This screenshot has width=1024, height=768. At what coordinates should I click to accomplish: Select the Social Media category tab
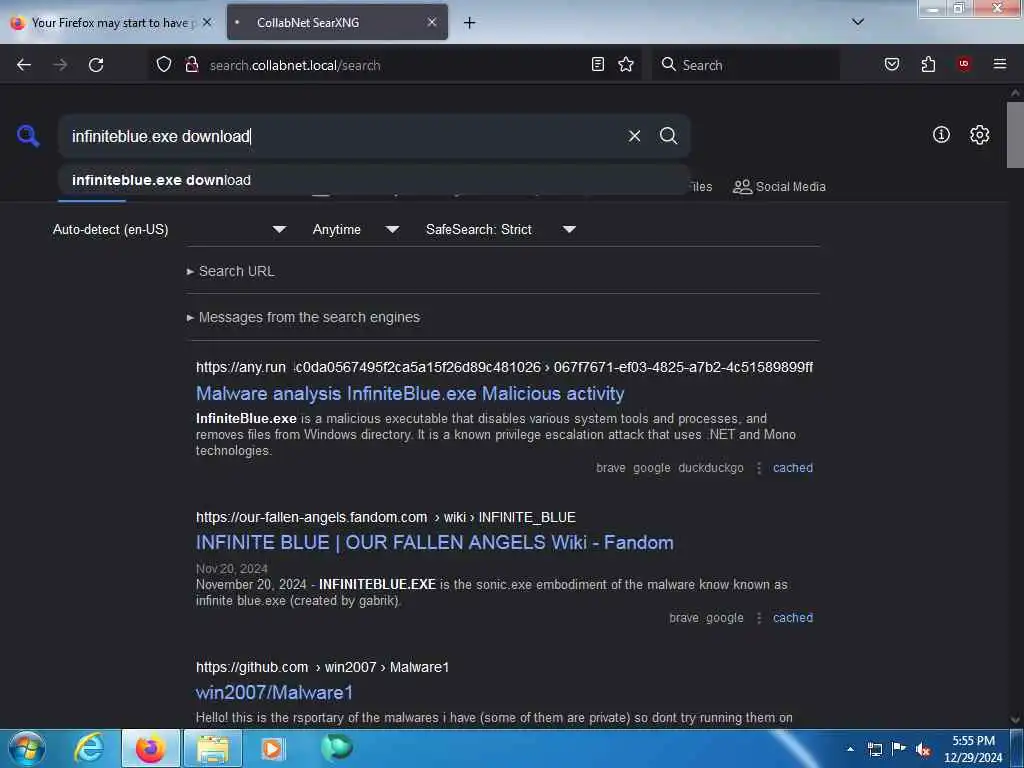point(779,187)
